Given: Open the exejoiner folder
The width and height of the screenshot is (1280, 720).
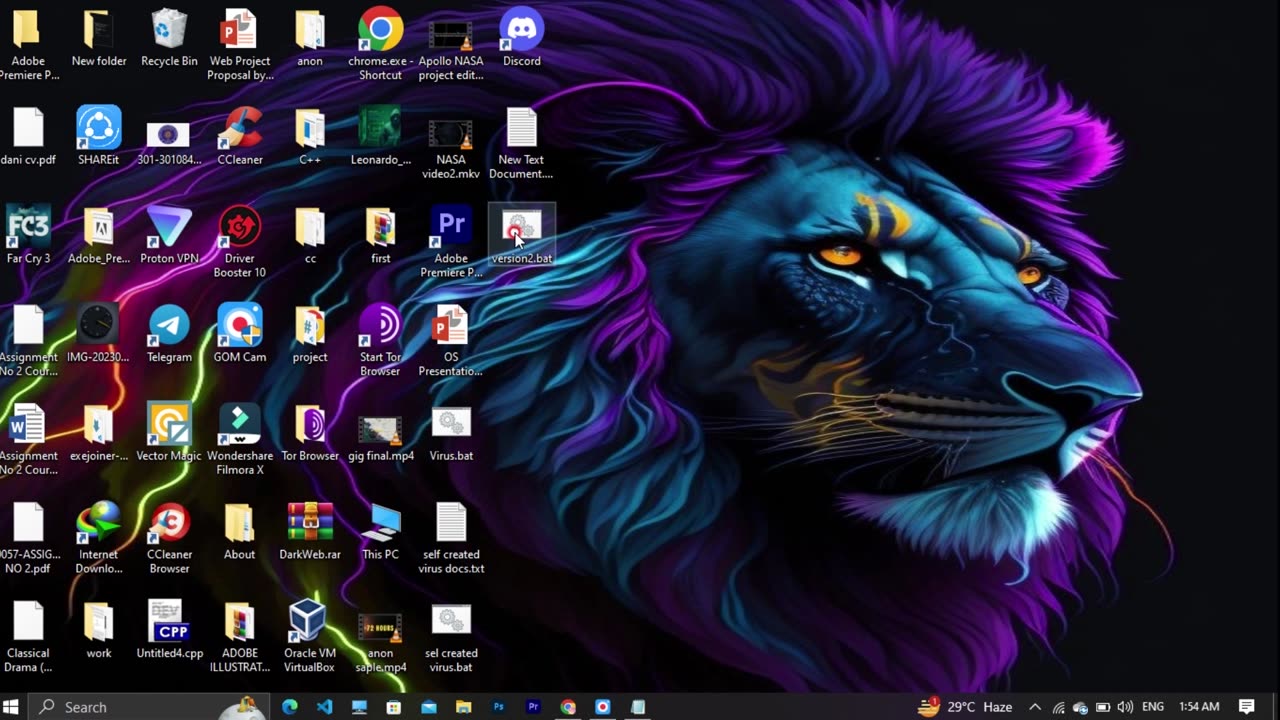Looking at the screenshot, I should pos(99,433).
